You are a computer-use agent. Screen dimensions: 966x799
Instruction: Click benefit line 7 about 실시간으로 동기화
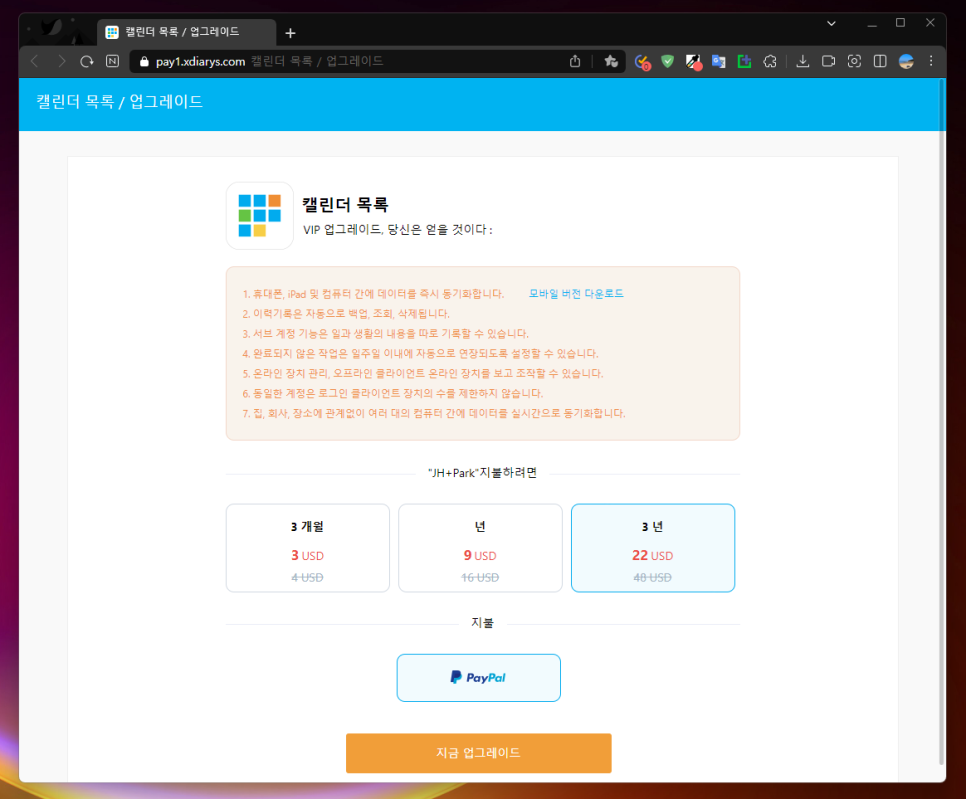coord(434,413)
